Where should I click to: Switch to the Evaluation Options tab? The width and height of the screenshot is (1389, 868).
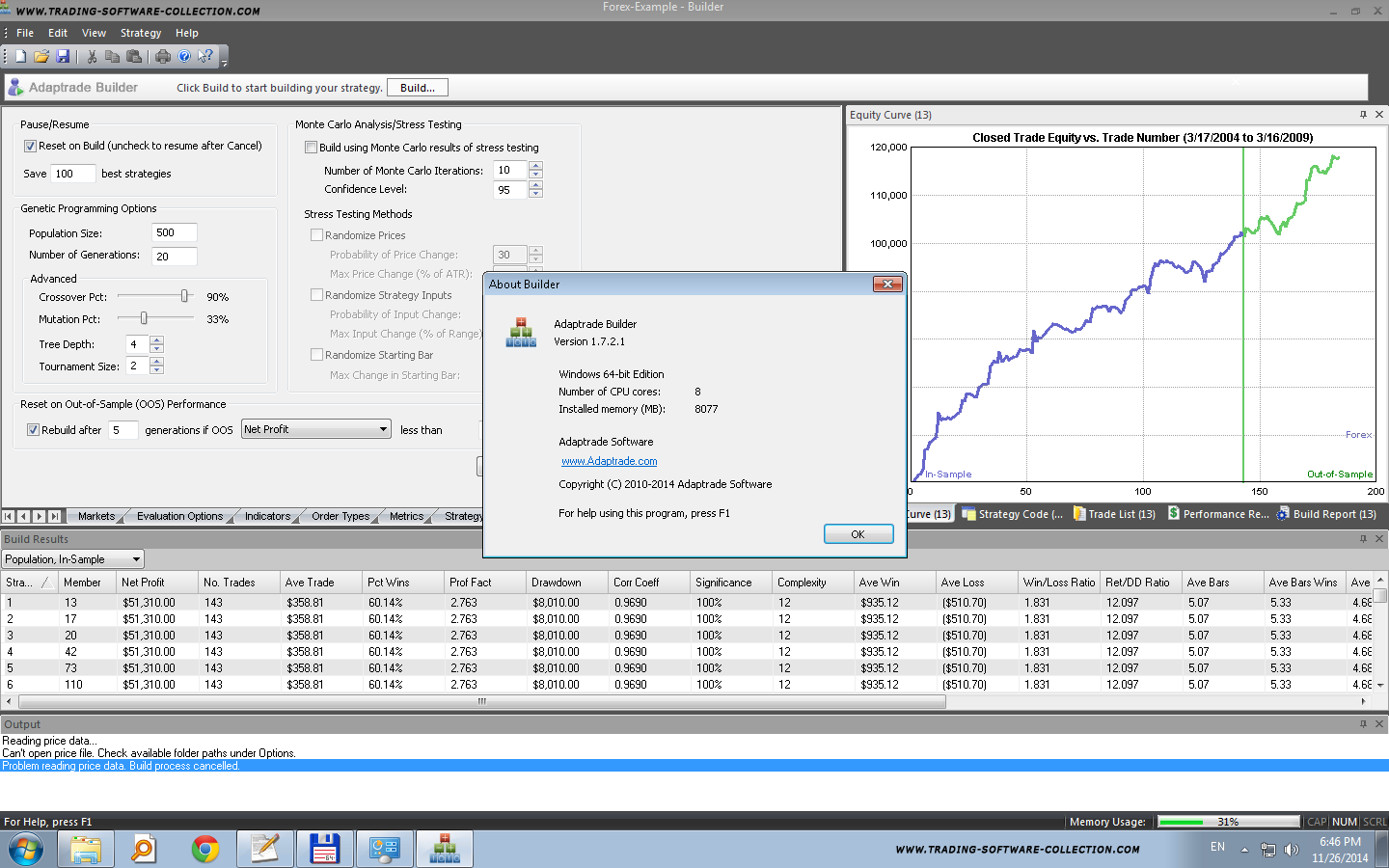pyautogui.click(x=179, y=516)
